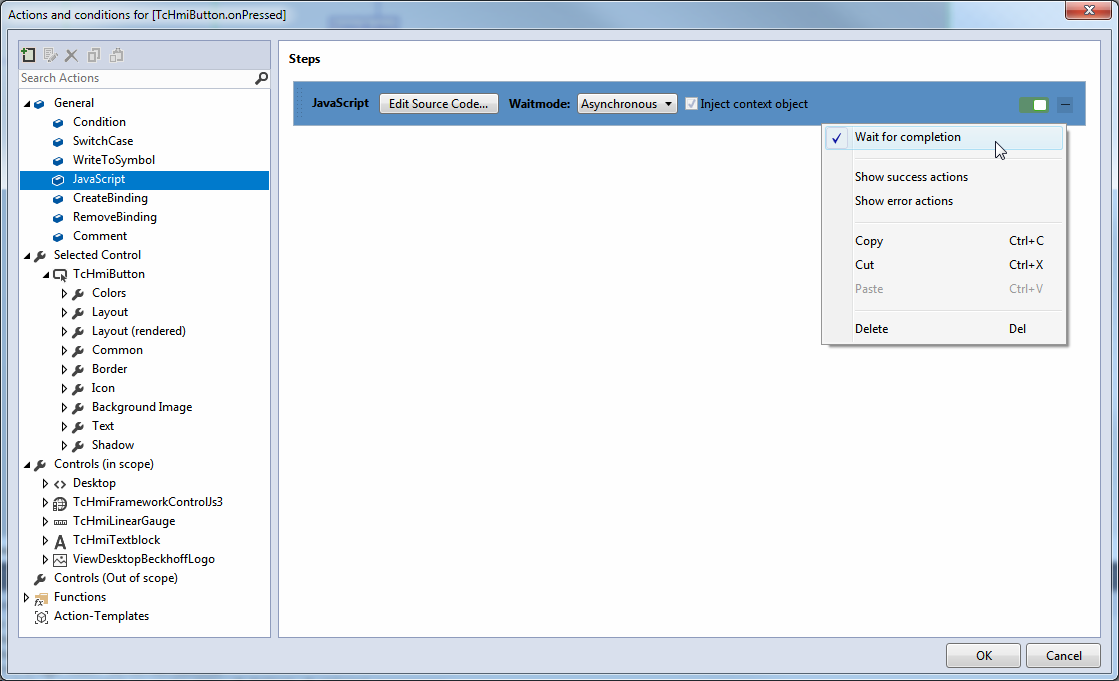The width and height of the screenshot is (1119, 681).
Task: Choose Show error actions menu entry
Action: (943, 201)
